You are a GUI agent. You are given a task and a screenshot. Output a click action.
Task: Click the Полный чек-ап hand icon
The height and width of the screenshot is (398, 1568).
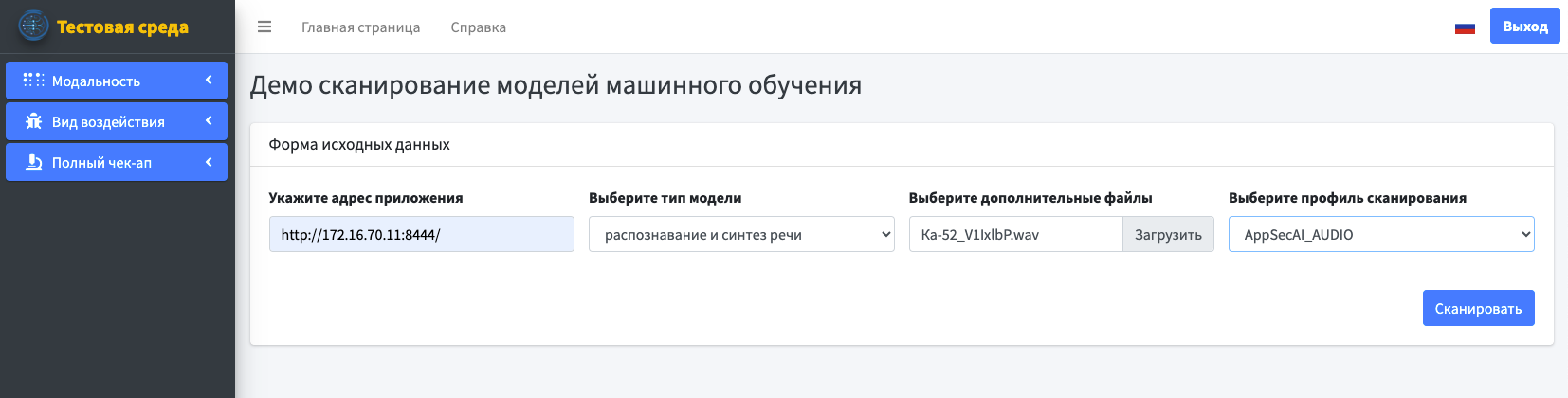33,162
